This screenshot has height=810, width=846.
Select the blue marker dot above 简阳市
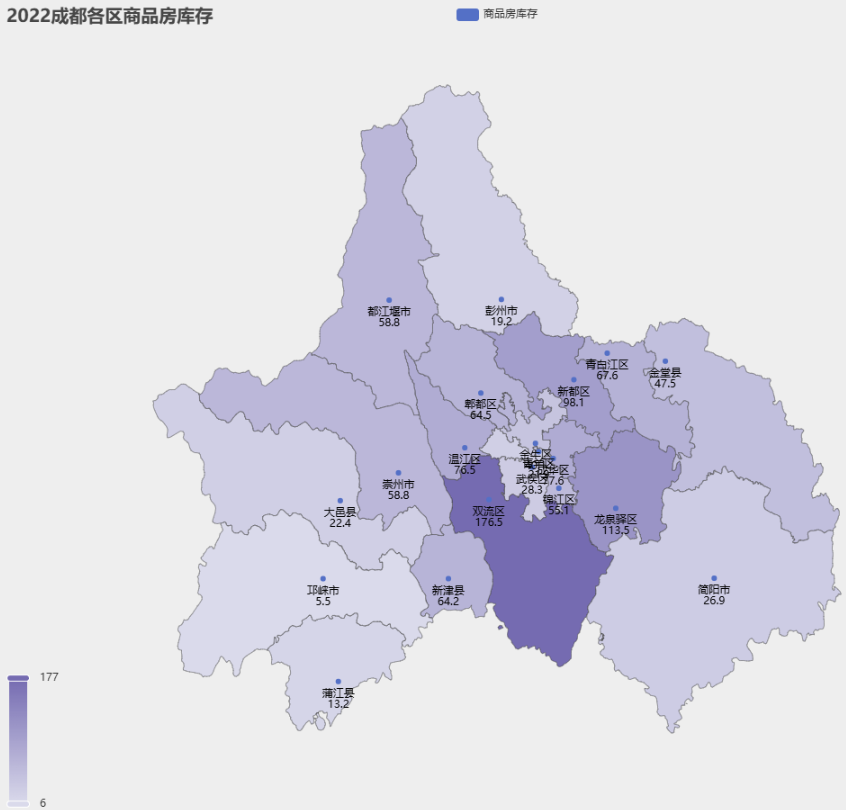tap(714, 578)
